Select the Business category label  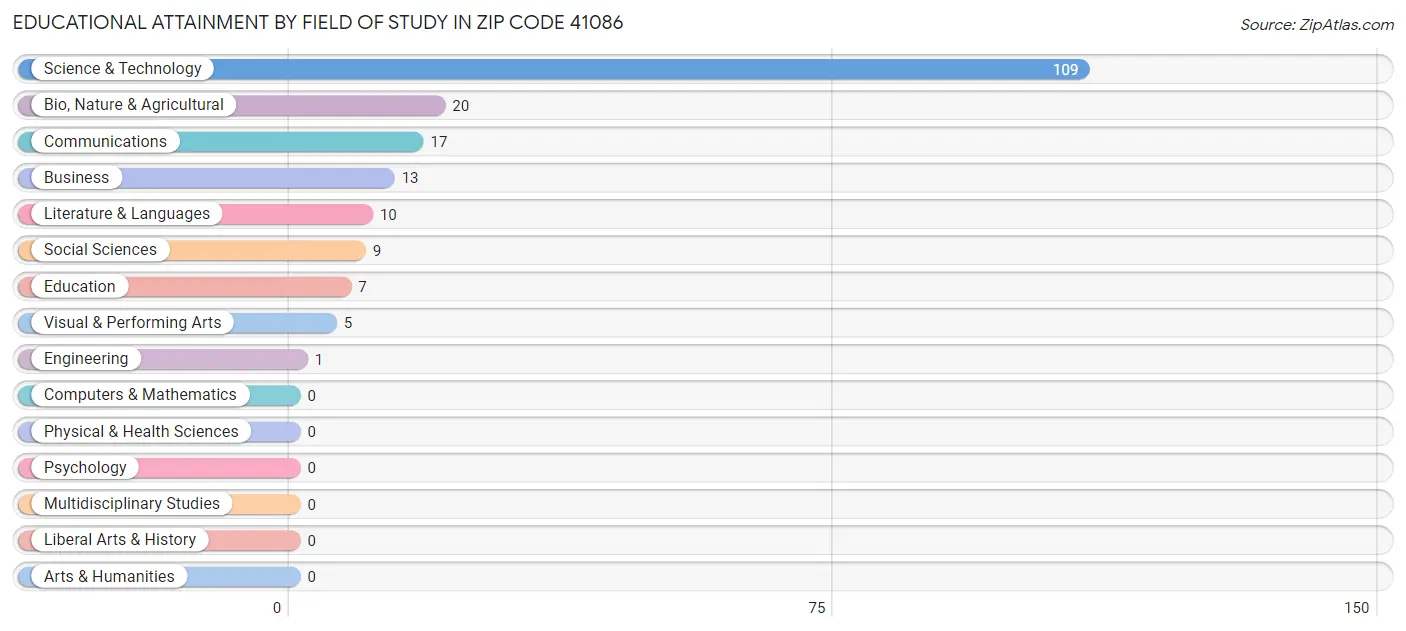tap(76, 177)
